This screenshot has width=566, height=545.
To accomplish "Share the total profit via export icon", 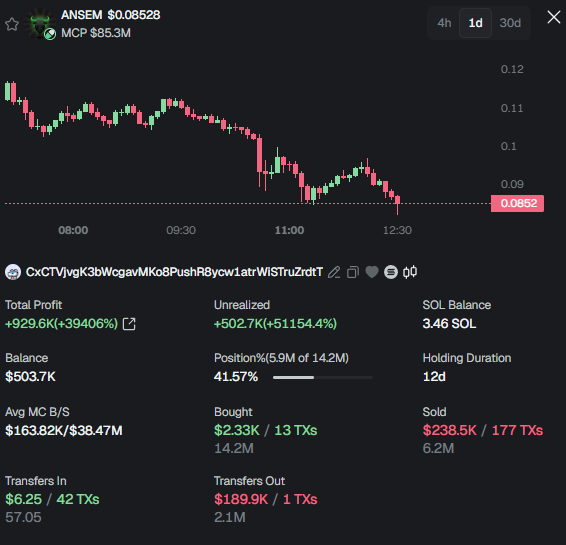I will [129, 324].
